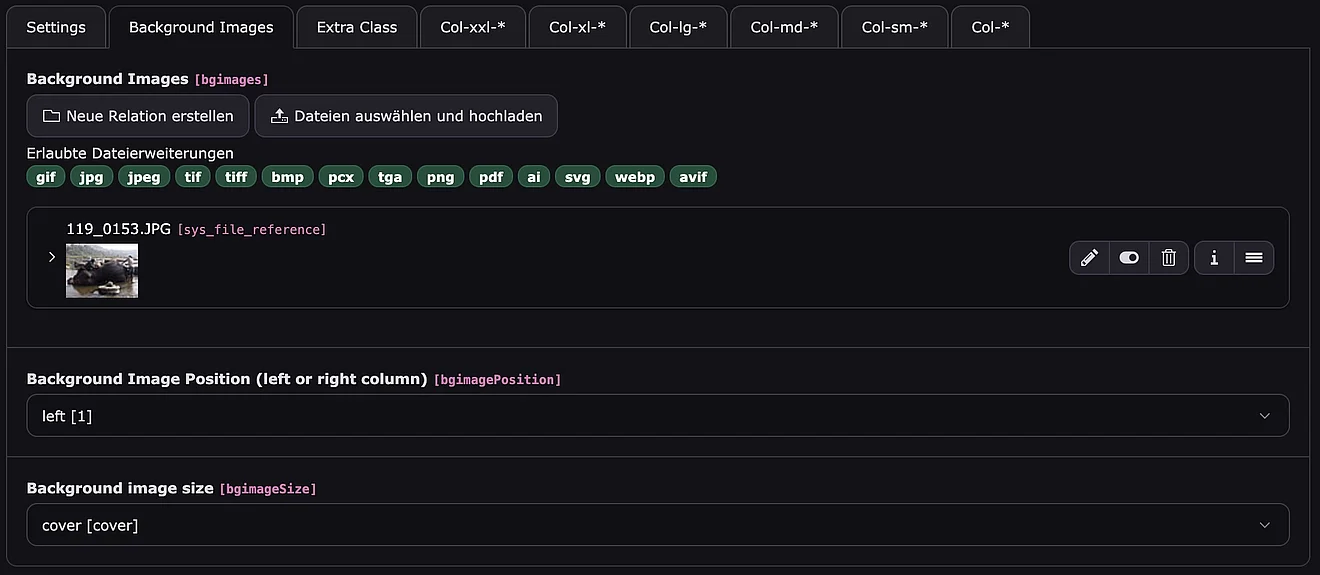The image size is (1320, 575).
Task: Click Dateien auswählen und hochladen button
Action: pyautogui.click(x=405, y=116)
